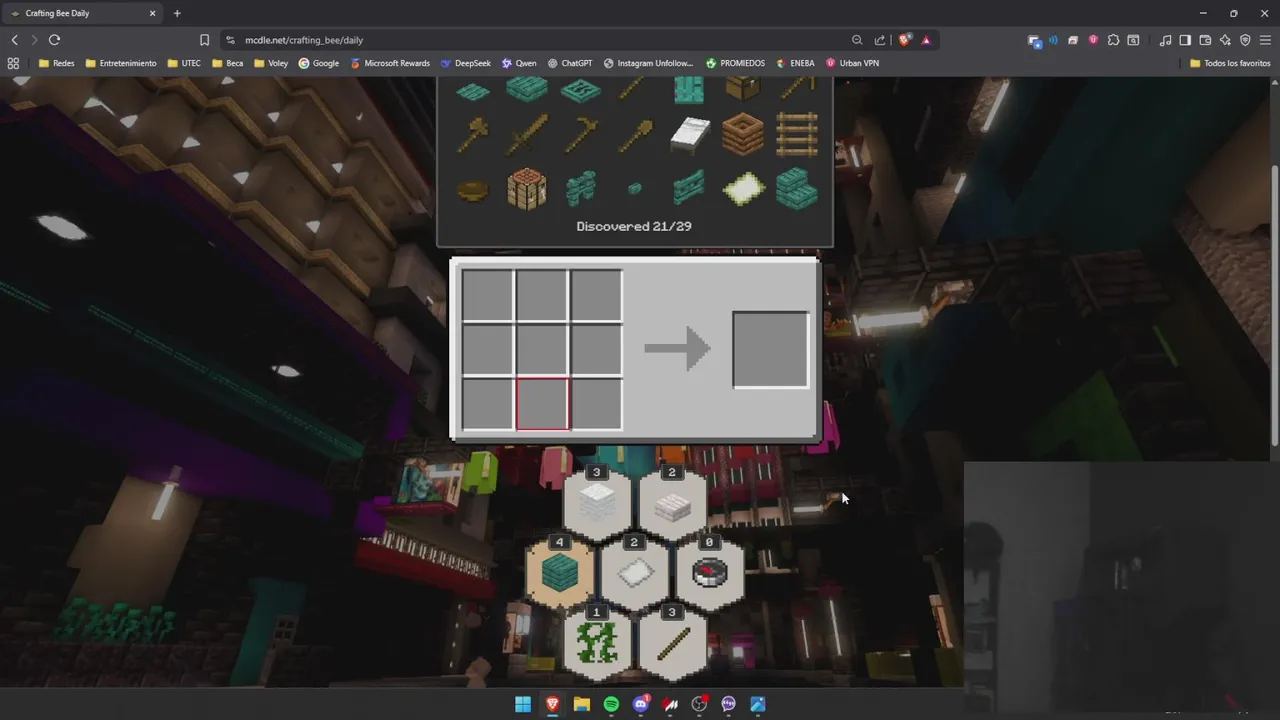Screen dimensions: 1280x720
Task: Click the discovered white bed recipe
Action: tap(689, 134)
